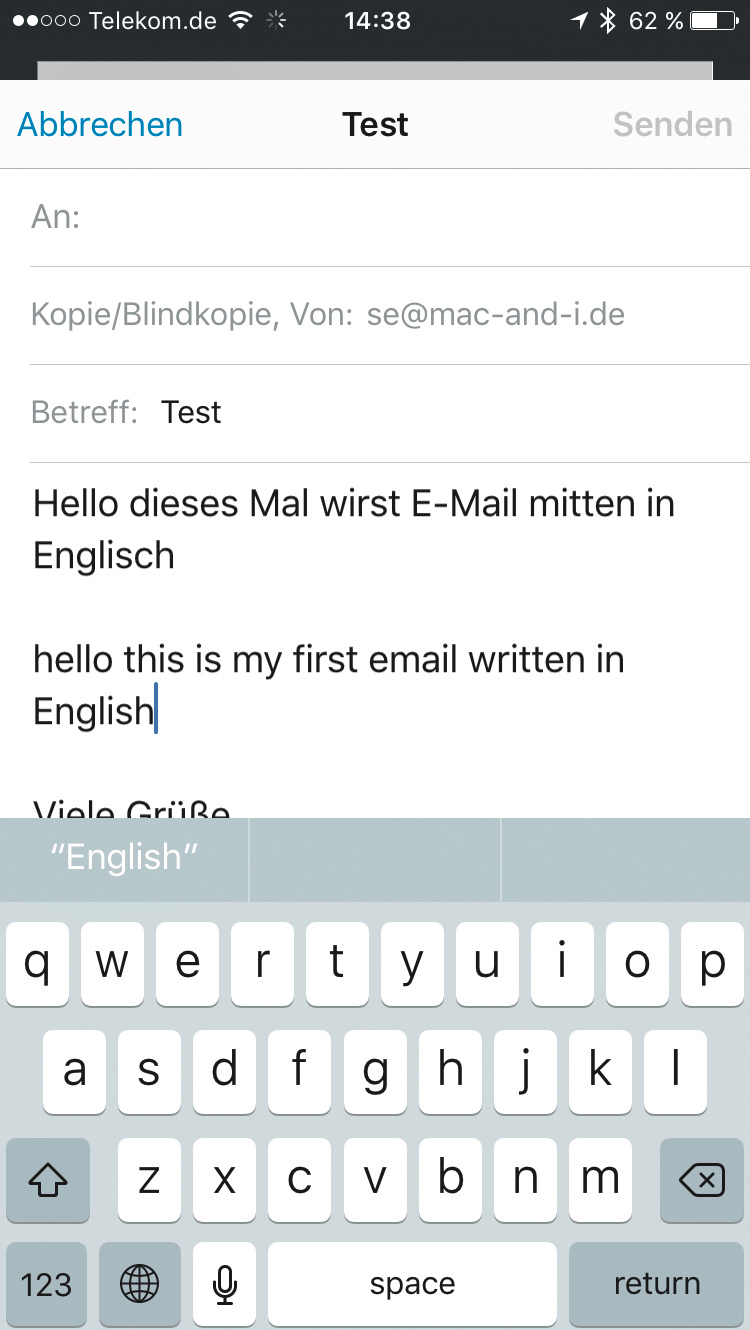Tap the Bluetooth status bar icon
The width and height of the screenshot is (750, 1330).
(x=607, y=20)
